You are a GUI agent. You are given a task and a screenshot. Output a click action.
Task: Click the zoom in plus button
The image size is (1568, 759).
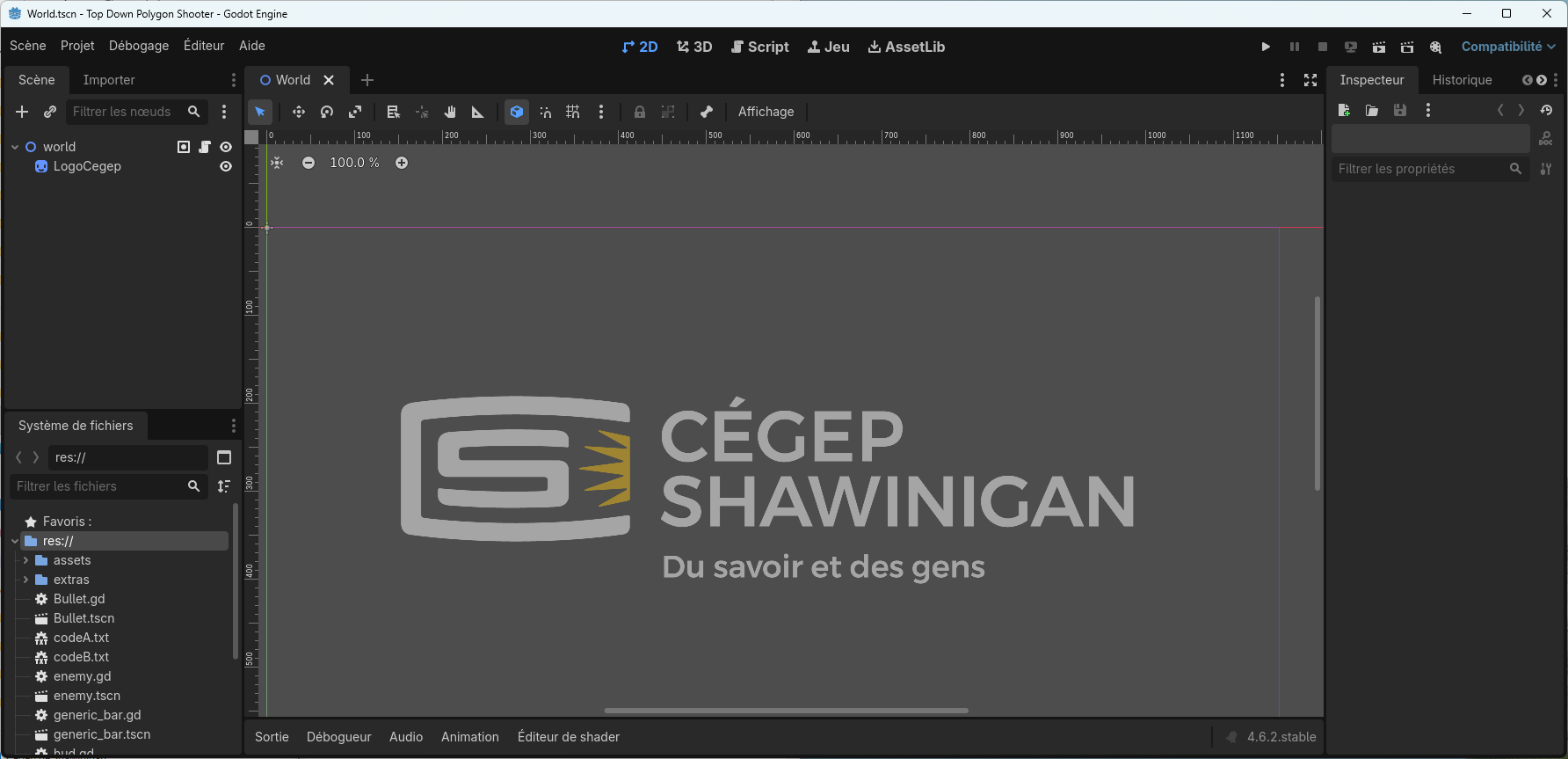pos(402,163)
